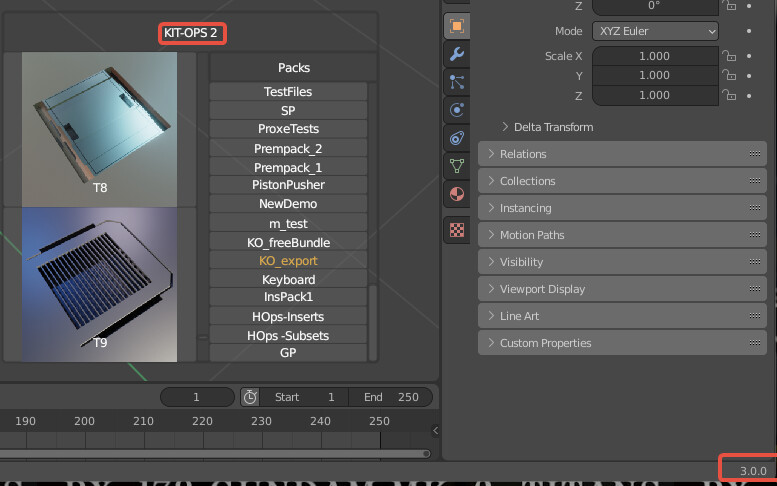The height and width of the screenshot is (486, 777).
Task: Pick the T9 vent insert thumbnail
Action: [100, 284]
